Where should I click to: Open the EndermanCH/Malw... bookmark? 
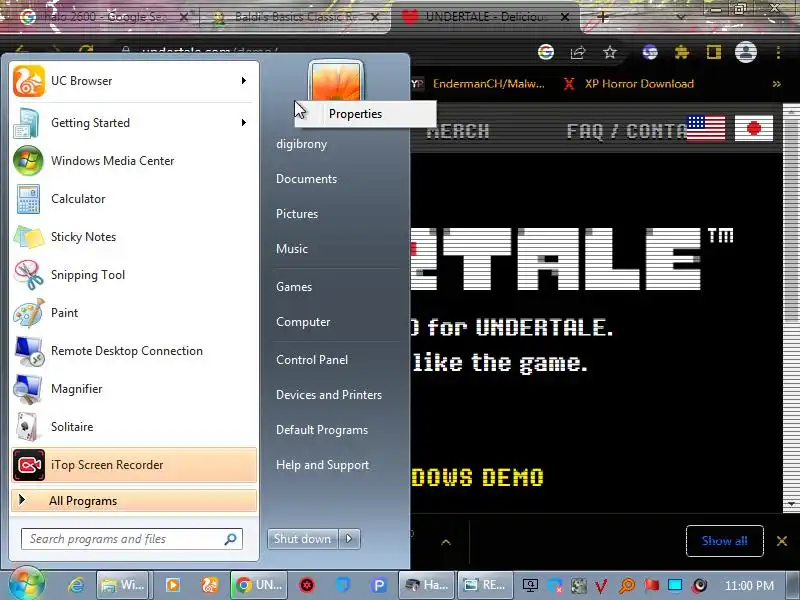point(478,84)
